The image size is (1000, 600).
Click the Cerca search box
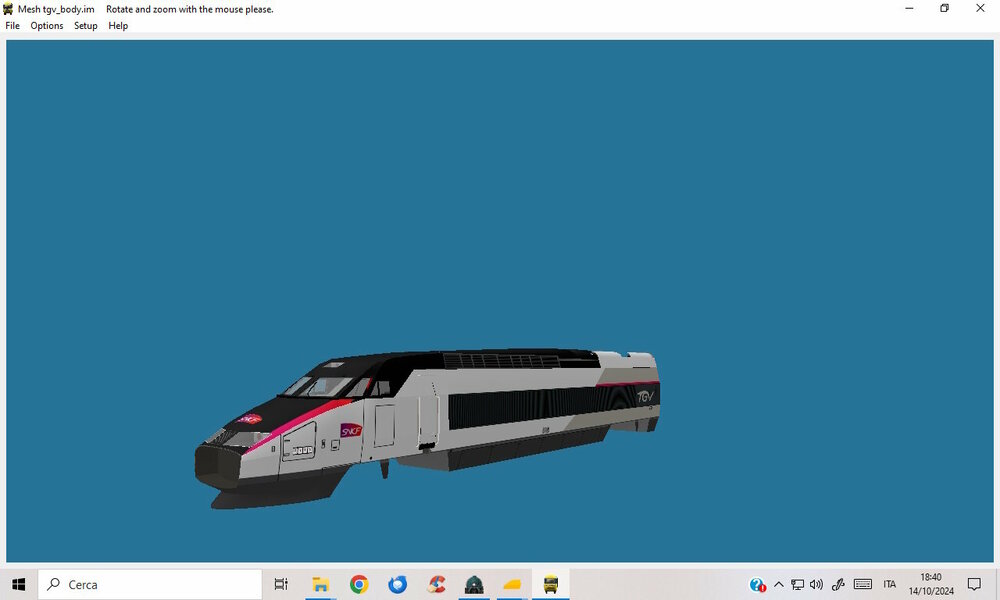pos(150,584)
